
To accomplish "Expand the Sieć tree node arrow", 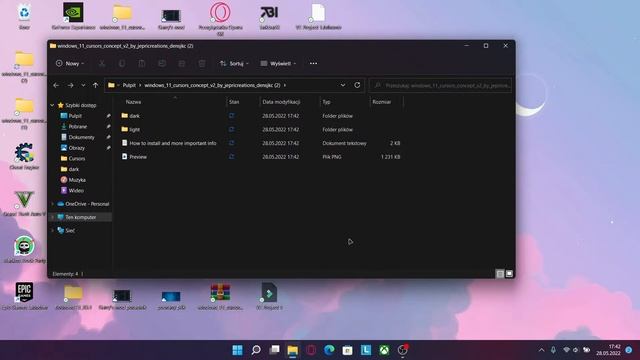I will (x=52, y=230).
